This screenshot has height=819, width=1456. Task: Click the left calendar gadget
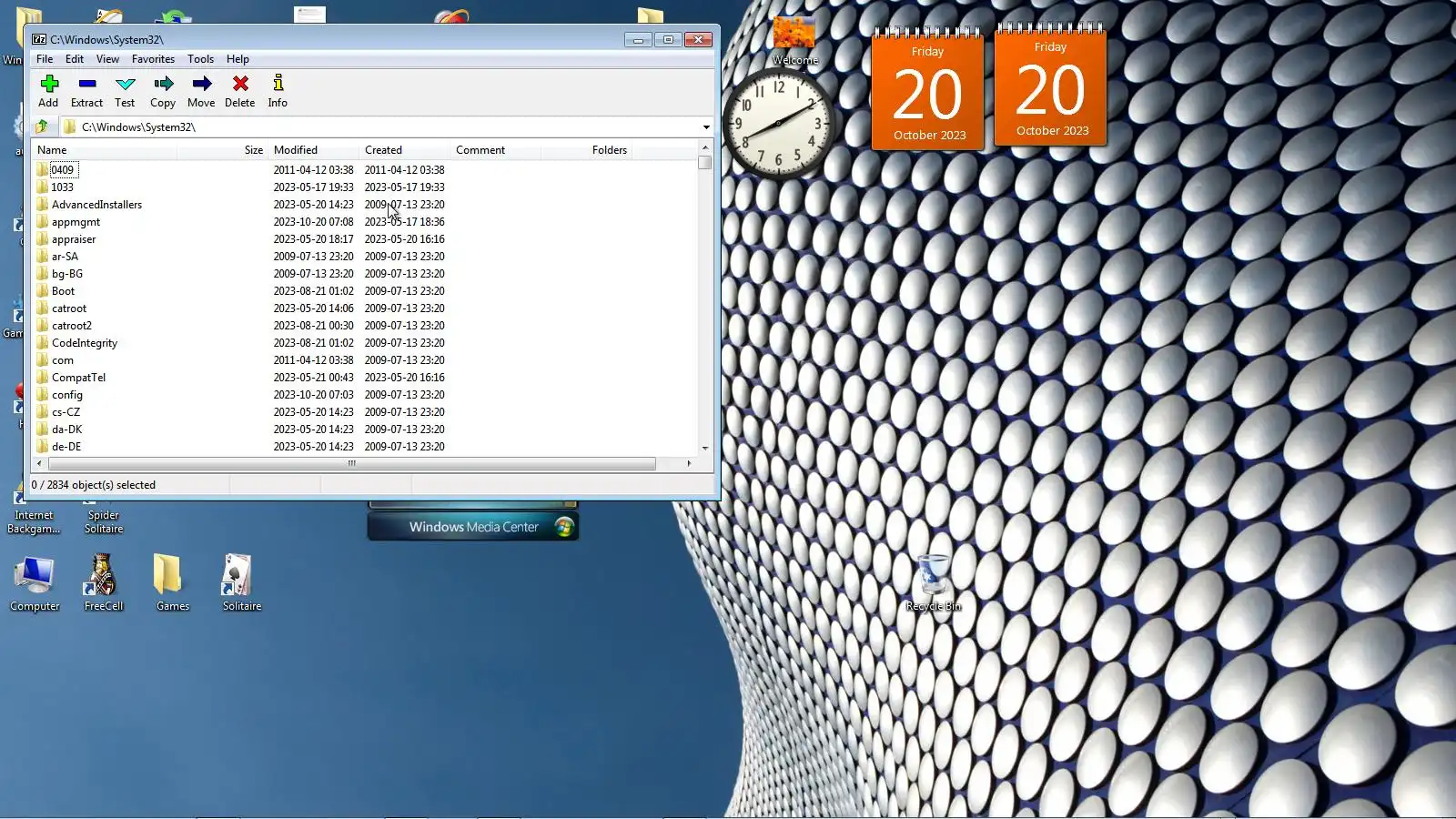(927, 89)
